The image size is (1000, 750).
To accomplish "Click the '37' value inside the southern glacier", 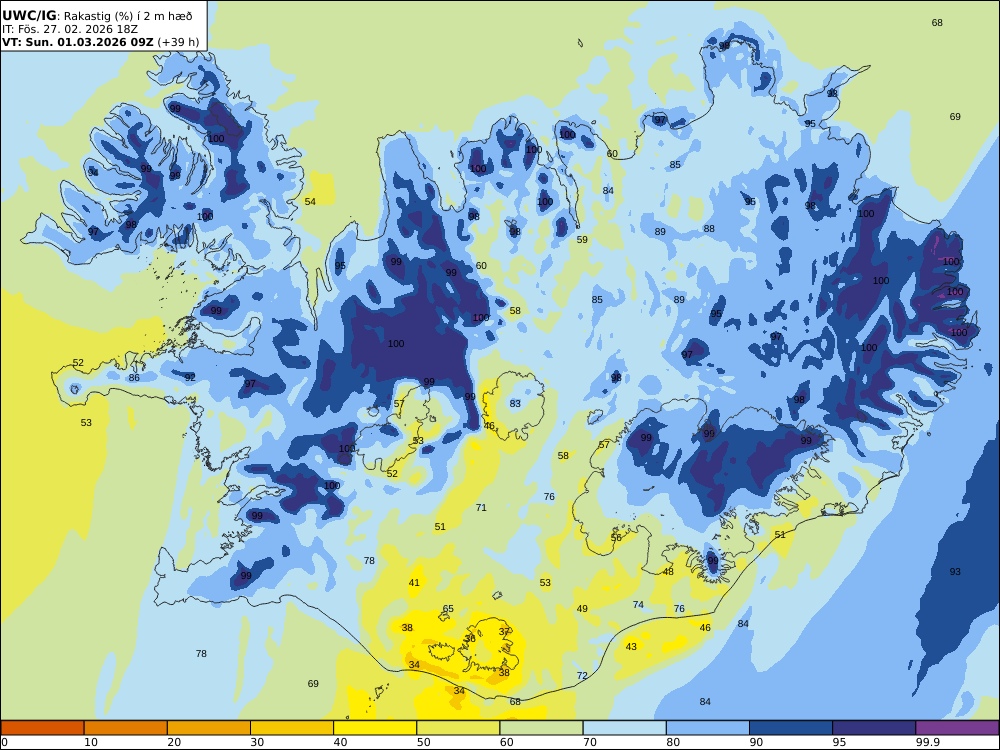I will click(504, 631).
